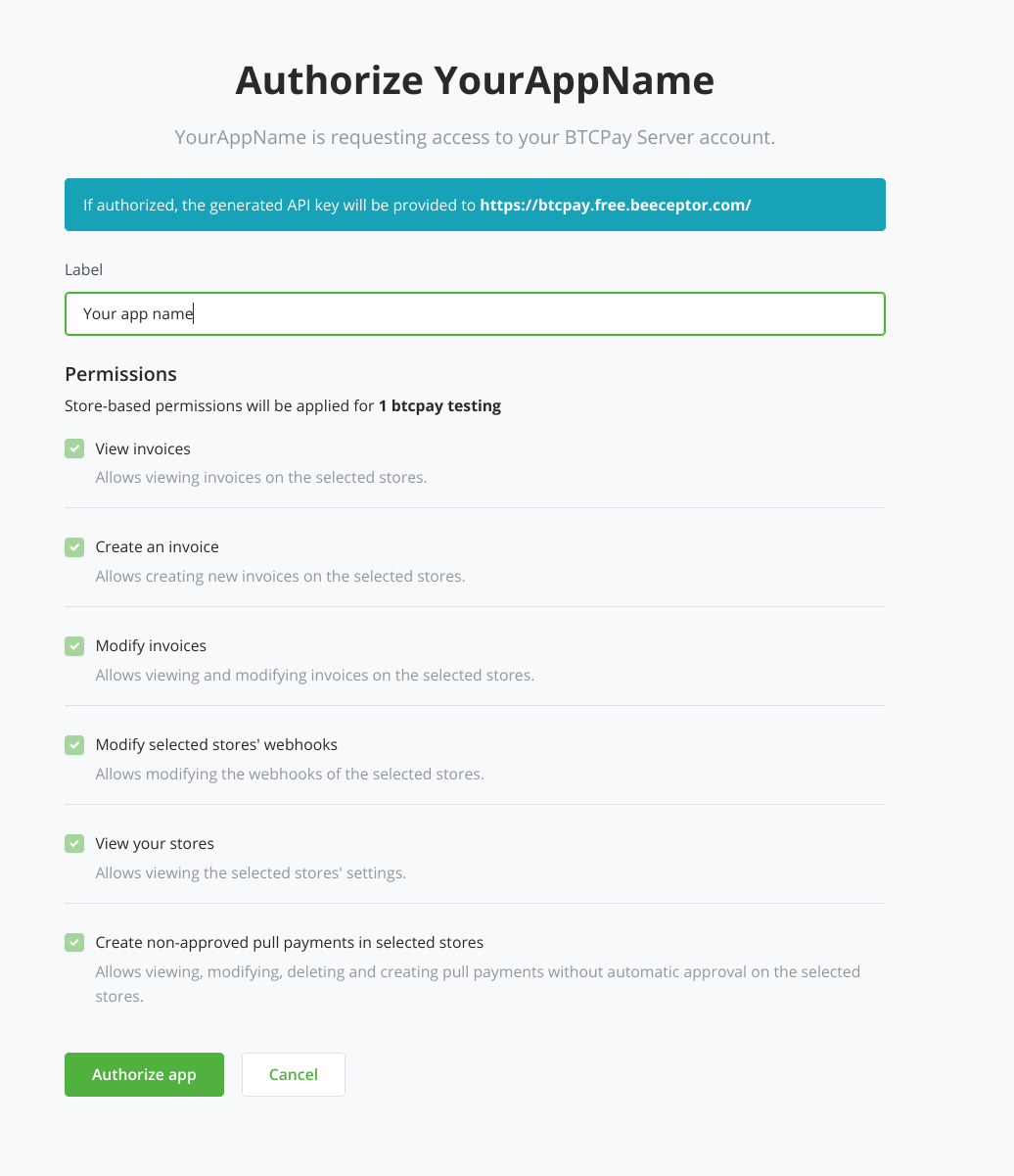
Task: Click the "Modify invoices" permission label
Action: click(x=151, y=645)
